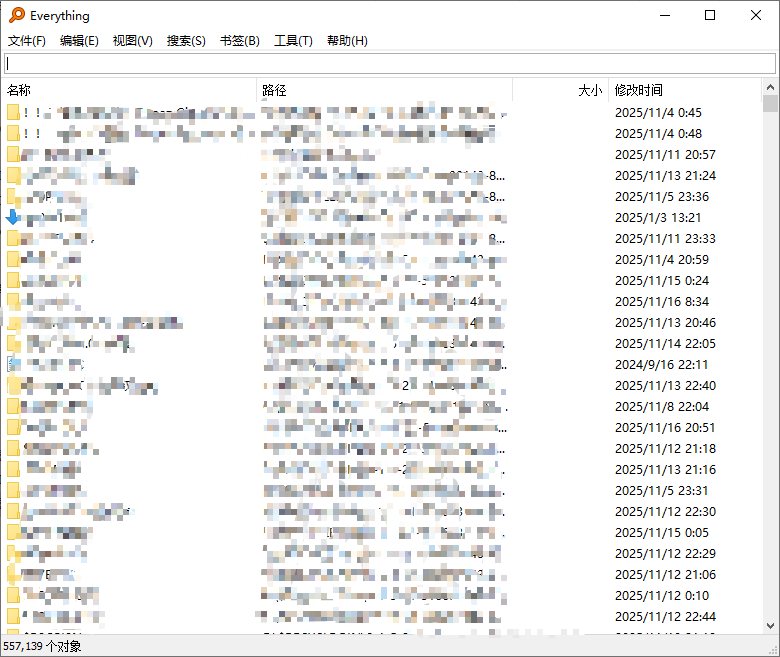Open the 搜索(S) menu
Screen dimensions: 780x657
pyautogui.click(x=186, y=41)
